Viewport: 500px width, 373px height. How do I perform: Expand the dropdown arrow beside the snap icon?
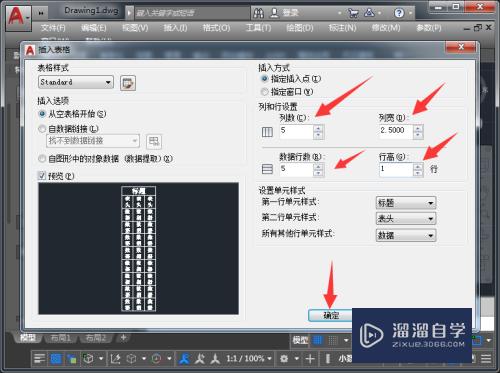pyautogui.click(x=346, y=340)
